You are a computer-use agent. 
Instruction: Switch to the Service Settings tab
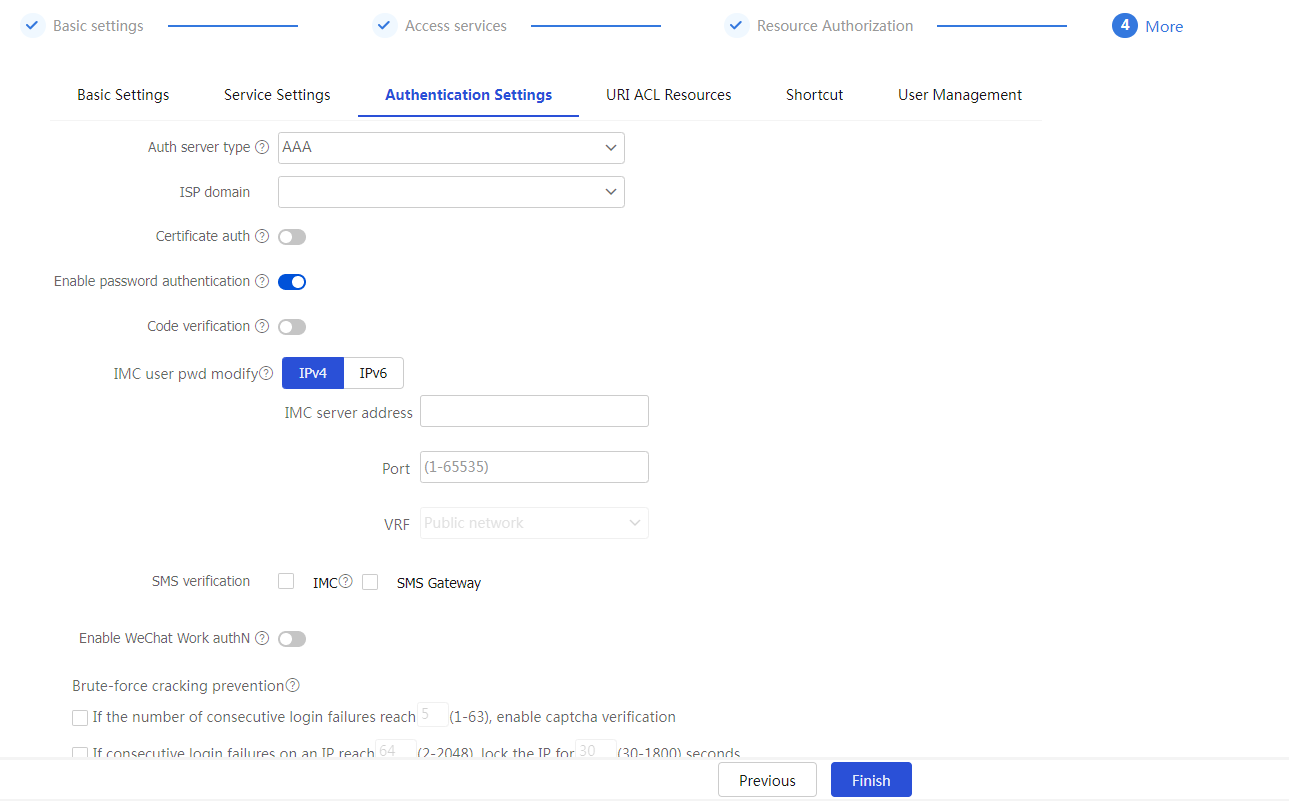point(277,95)
